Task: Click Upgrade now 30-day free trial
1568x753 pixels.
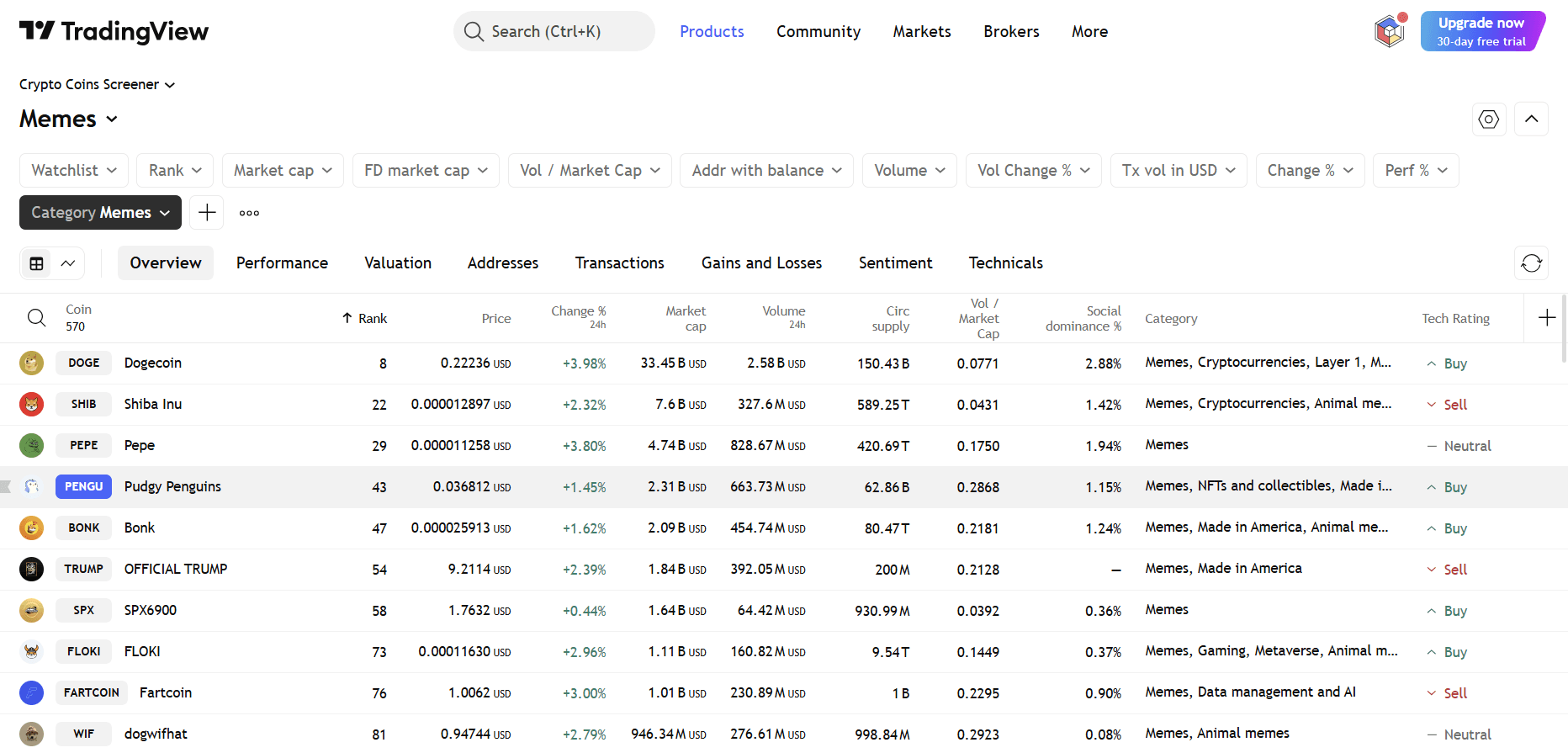Action: pos(1482,31)
